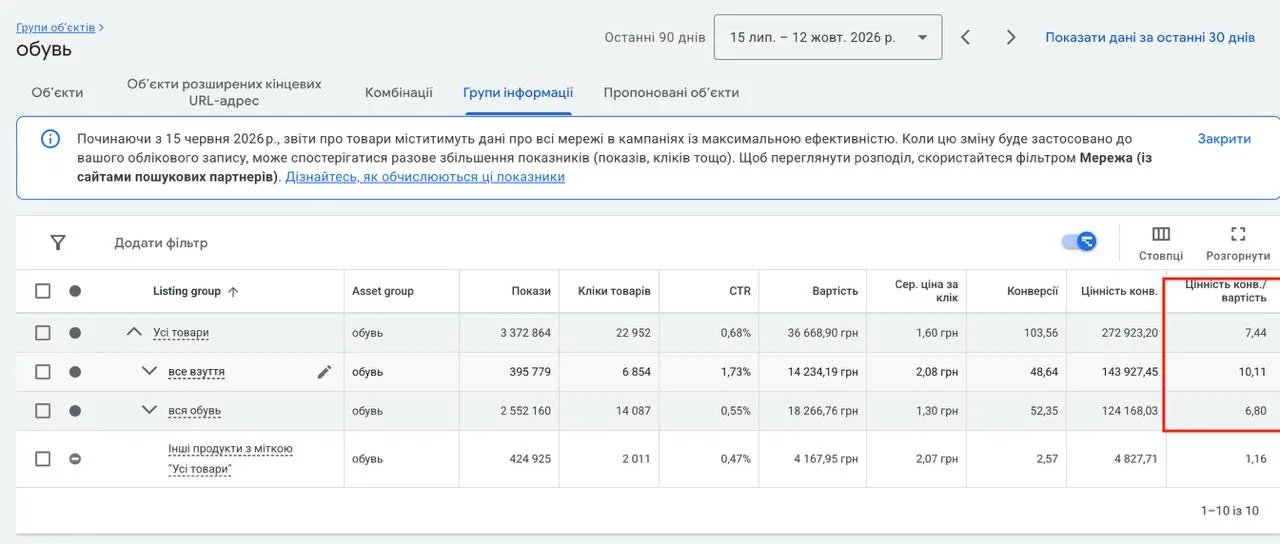Sort by the Вартість column header
This screenshot has width=1280, height=544.
click(x=835, y=291)
